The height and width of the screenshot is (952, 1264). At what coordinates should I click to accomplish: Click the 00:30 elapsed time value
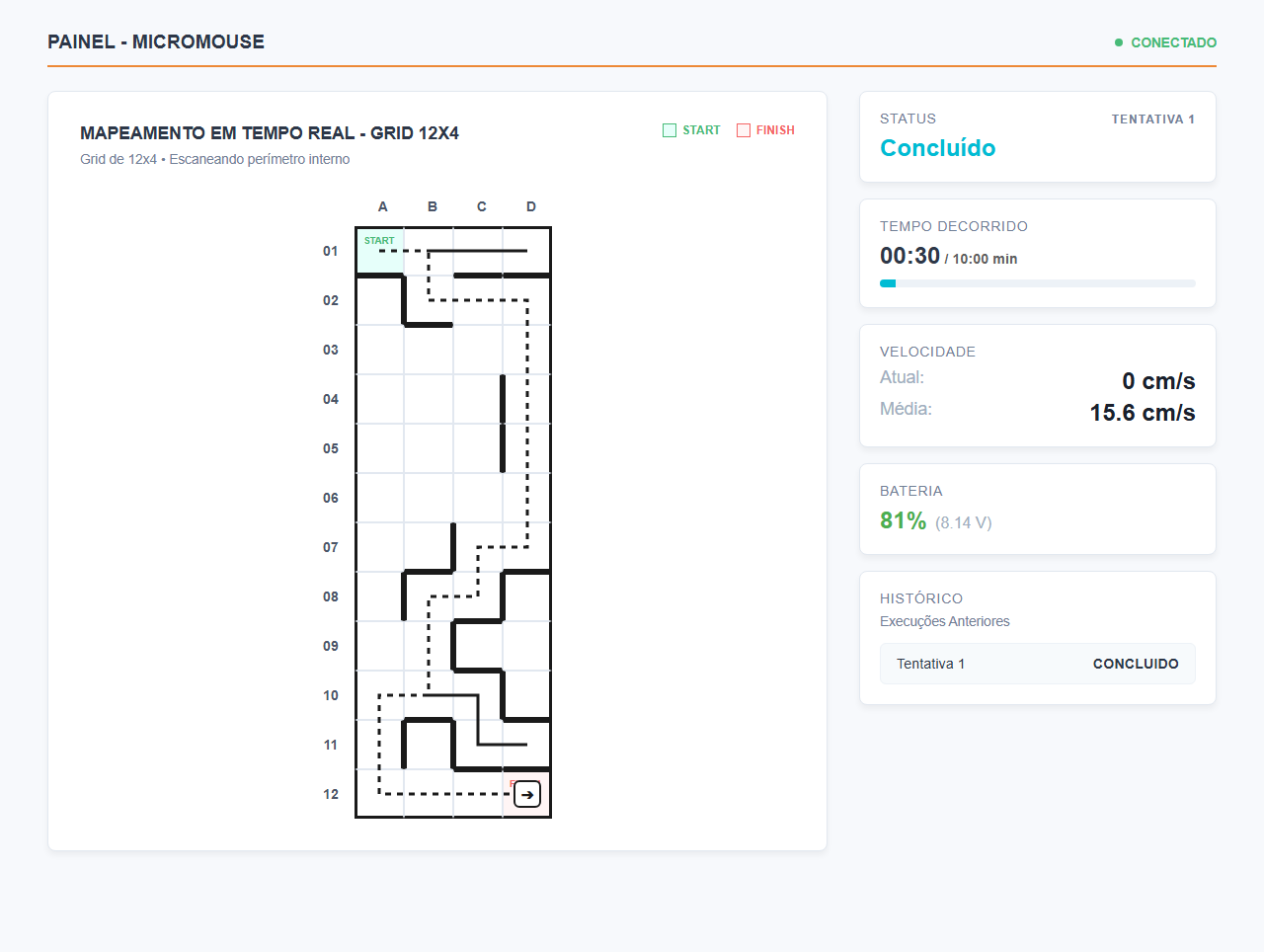click(x=909, y=256)
